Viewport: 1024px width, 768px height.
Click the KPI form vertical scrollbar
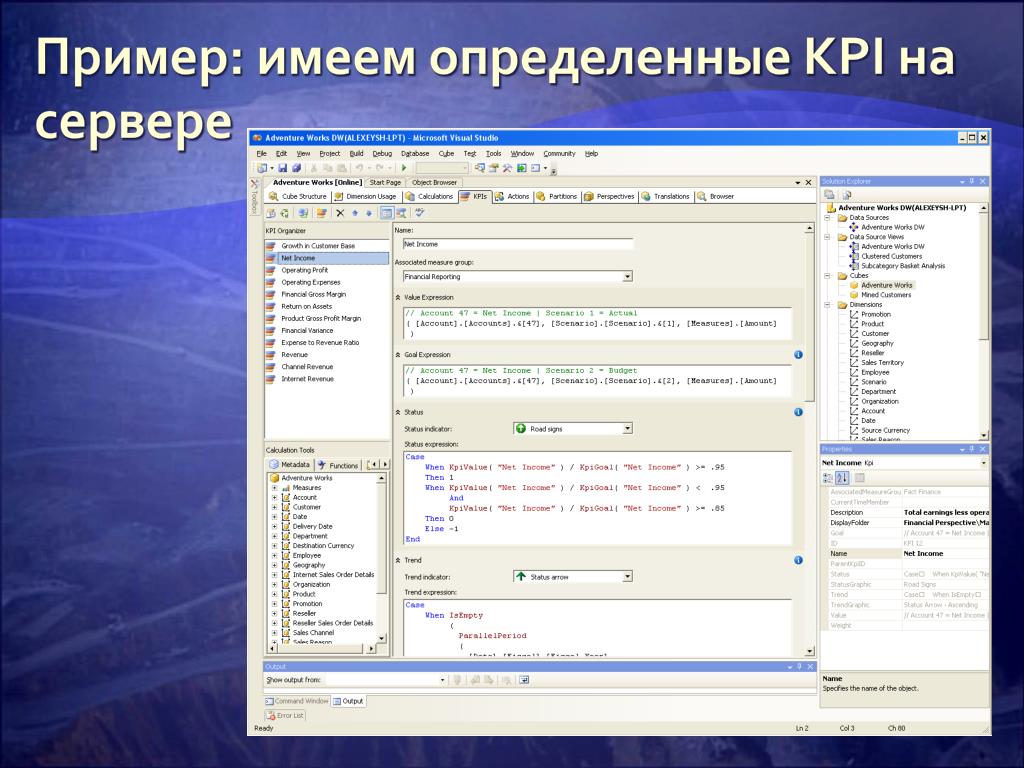(x=809, y=317)
